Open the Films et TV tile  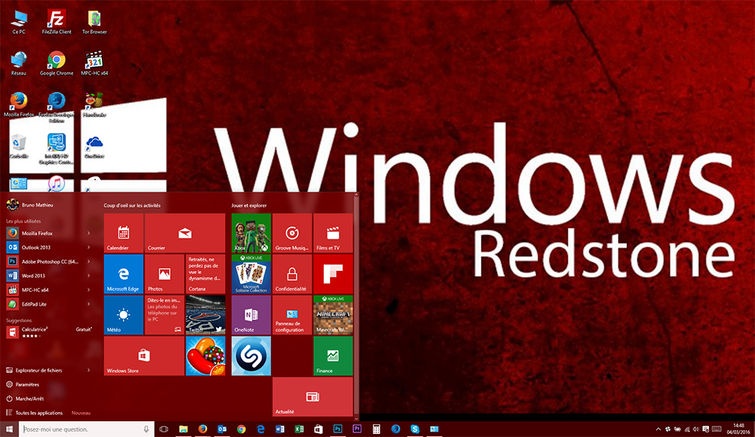point(333,233)
